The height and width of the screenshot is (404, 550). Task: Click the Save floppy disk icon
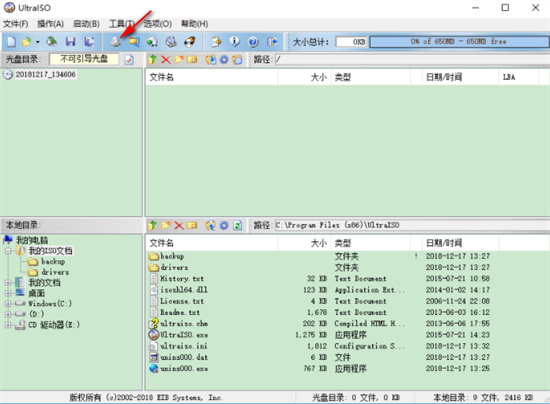71,42
